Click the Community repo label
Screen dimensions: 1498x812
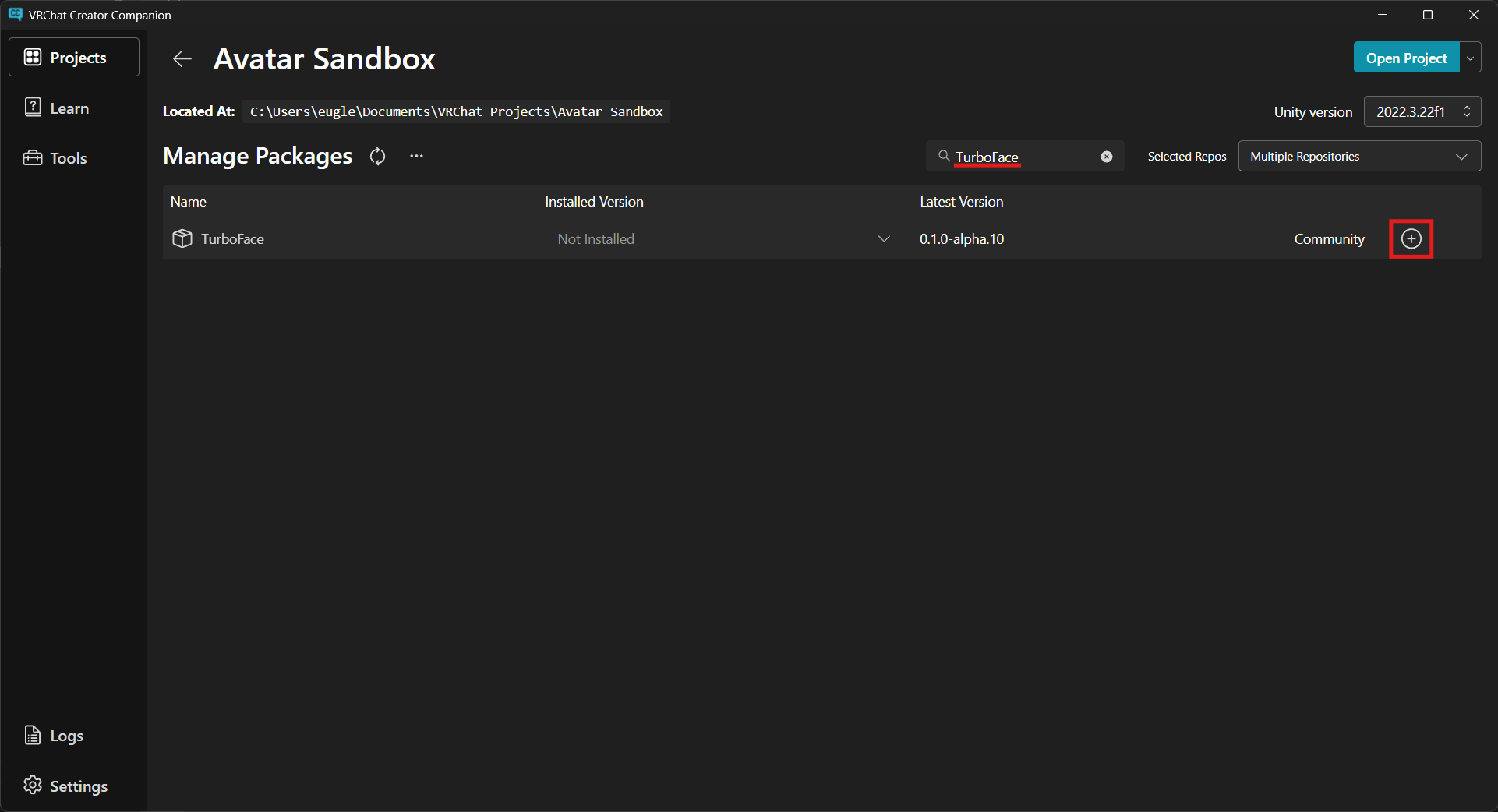1329,238
